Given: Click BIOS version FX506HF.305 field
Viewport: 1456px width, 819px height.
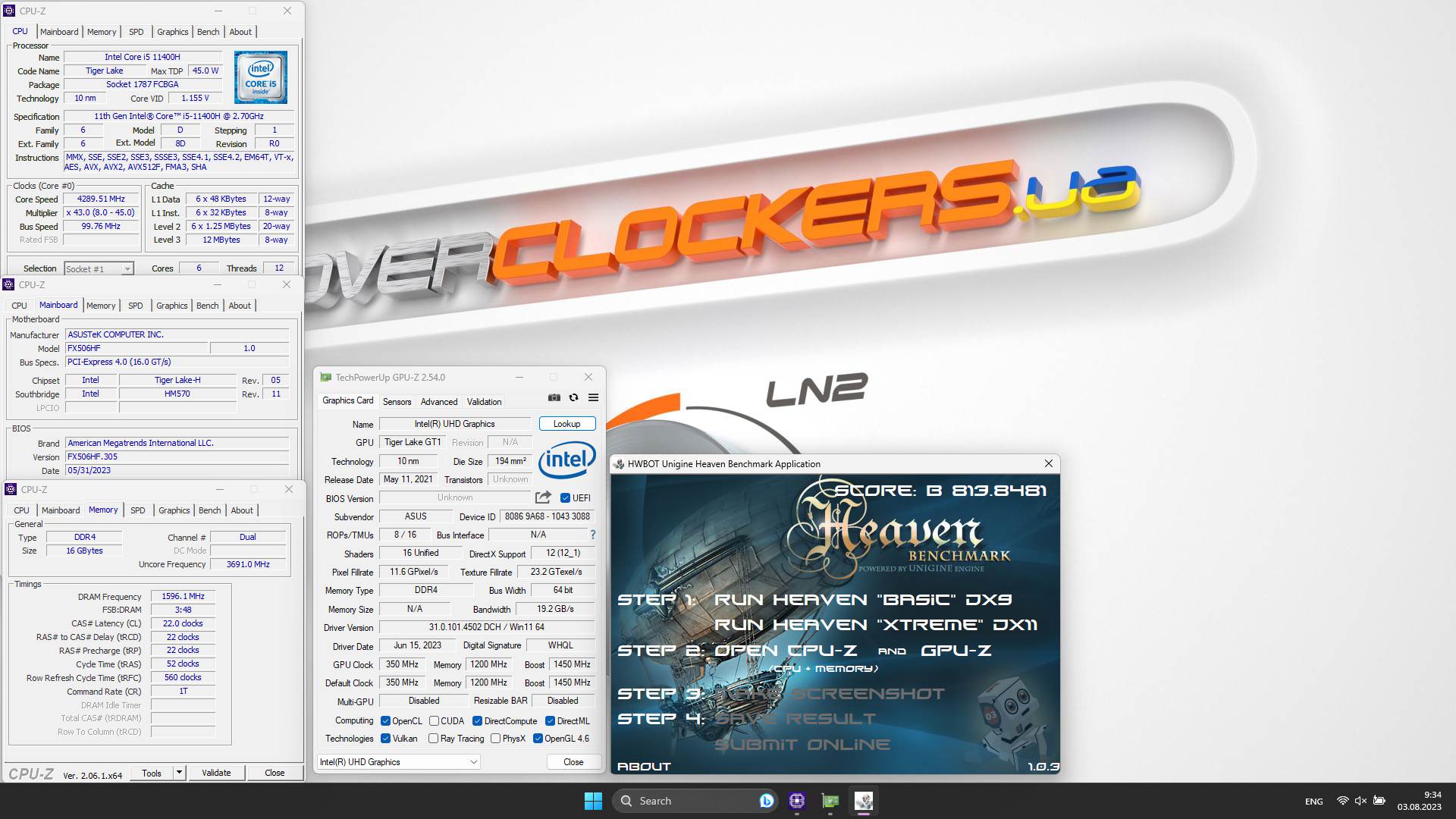Looking at the screenshot, I should [x=177, y=457].
